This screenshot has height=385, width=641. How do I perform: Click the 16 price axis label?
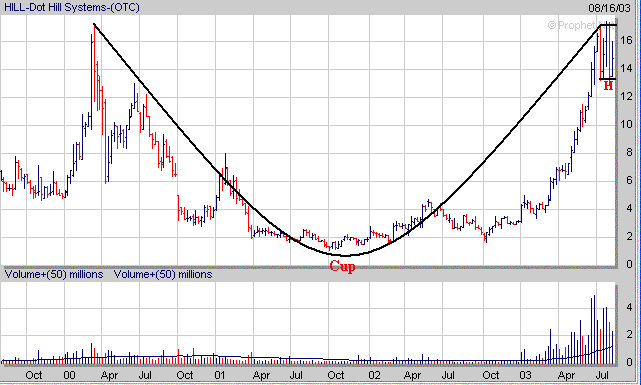626,40
